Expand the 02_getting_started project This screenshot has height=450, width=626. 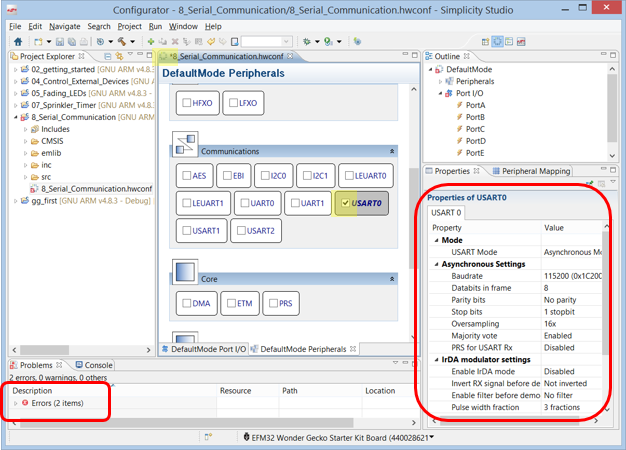[16, 69]
